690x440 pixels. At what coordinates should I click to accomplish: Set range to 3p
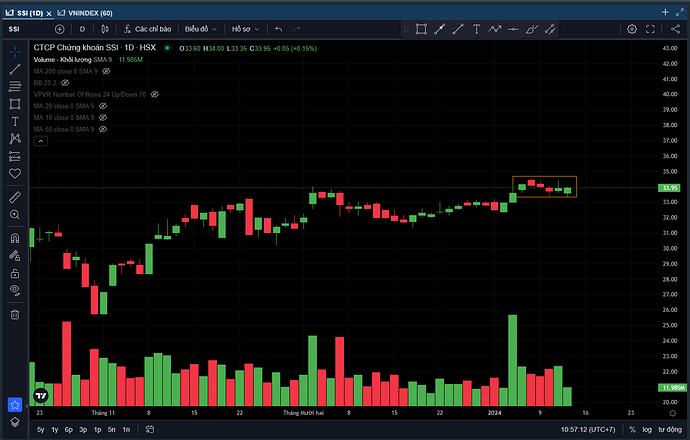[x=83, y=429]
